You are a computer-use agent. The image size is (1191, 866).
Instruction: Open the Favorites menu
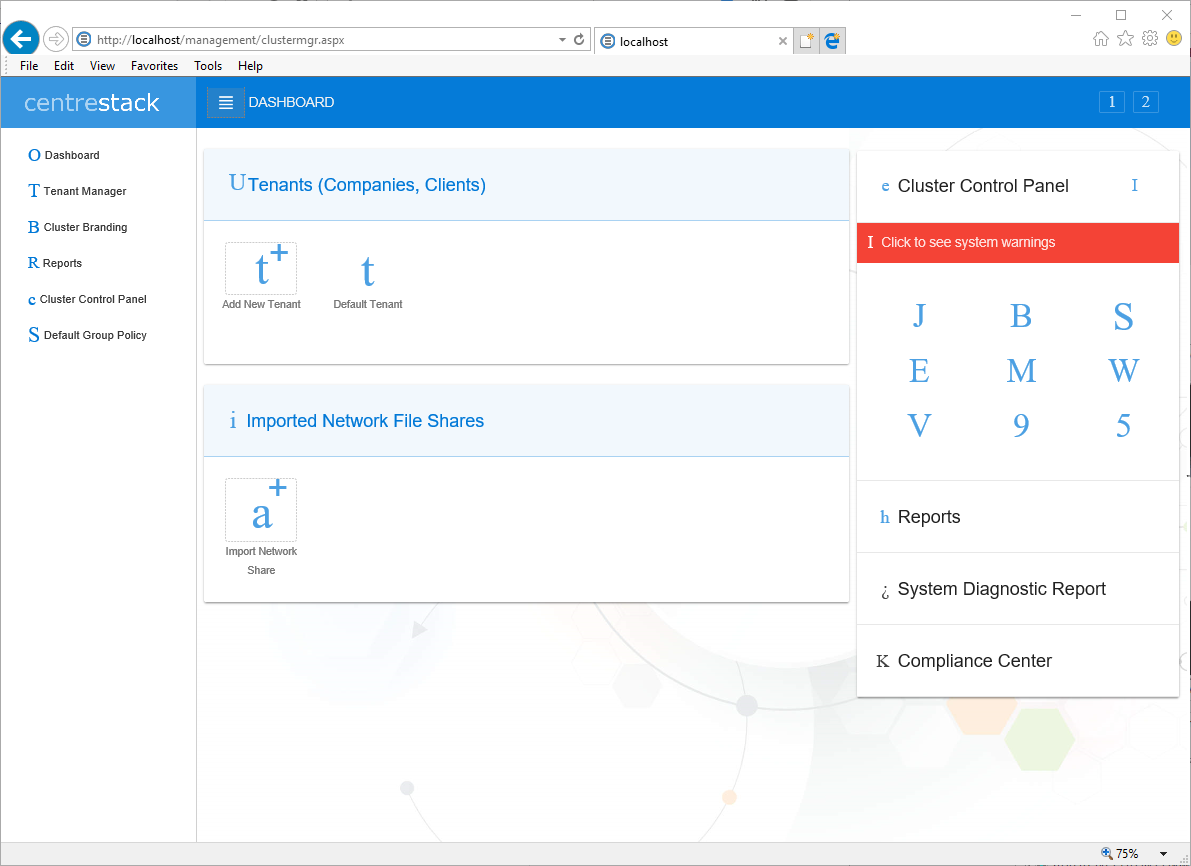154,66
